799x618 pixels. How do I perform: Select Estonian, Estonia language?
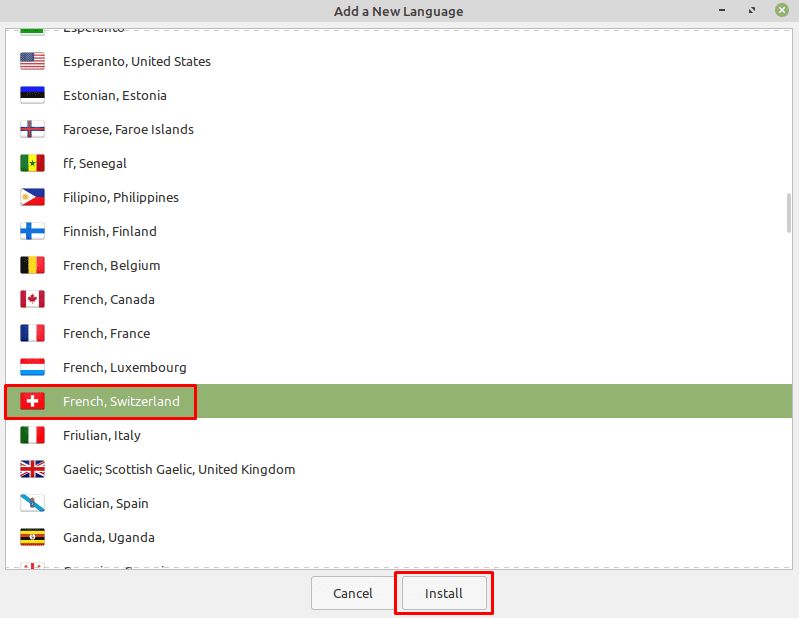coord(398,95)
